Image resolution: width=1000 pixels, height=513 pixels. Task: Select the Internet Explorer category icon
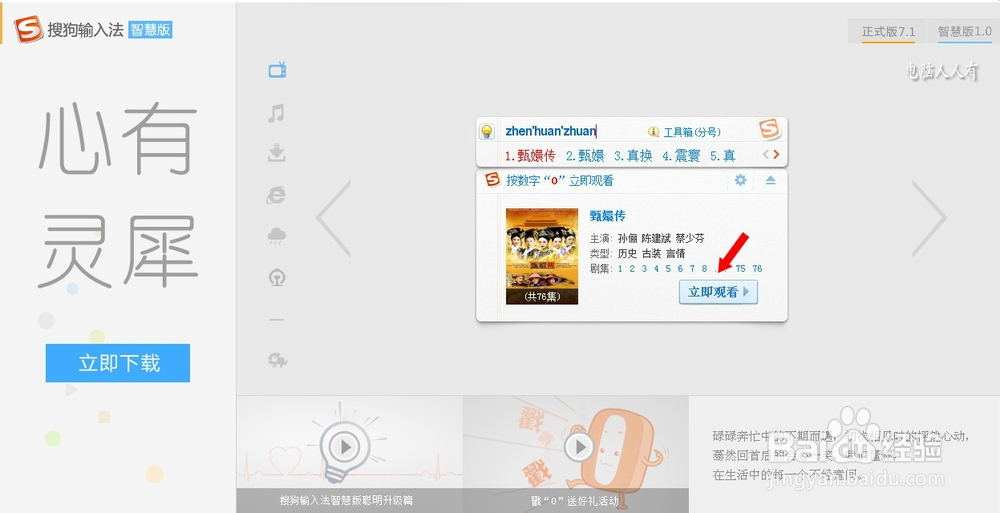coord(276,195)
